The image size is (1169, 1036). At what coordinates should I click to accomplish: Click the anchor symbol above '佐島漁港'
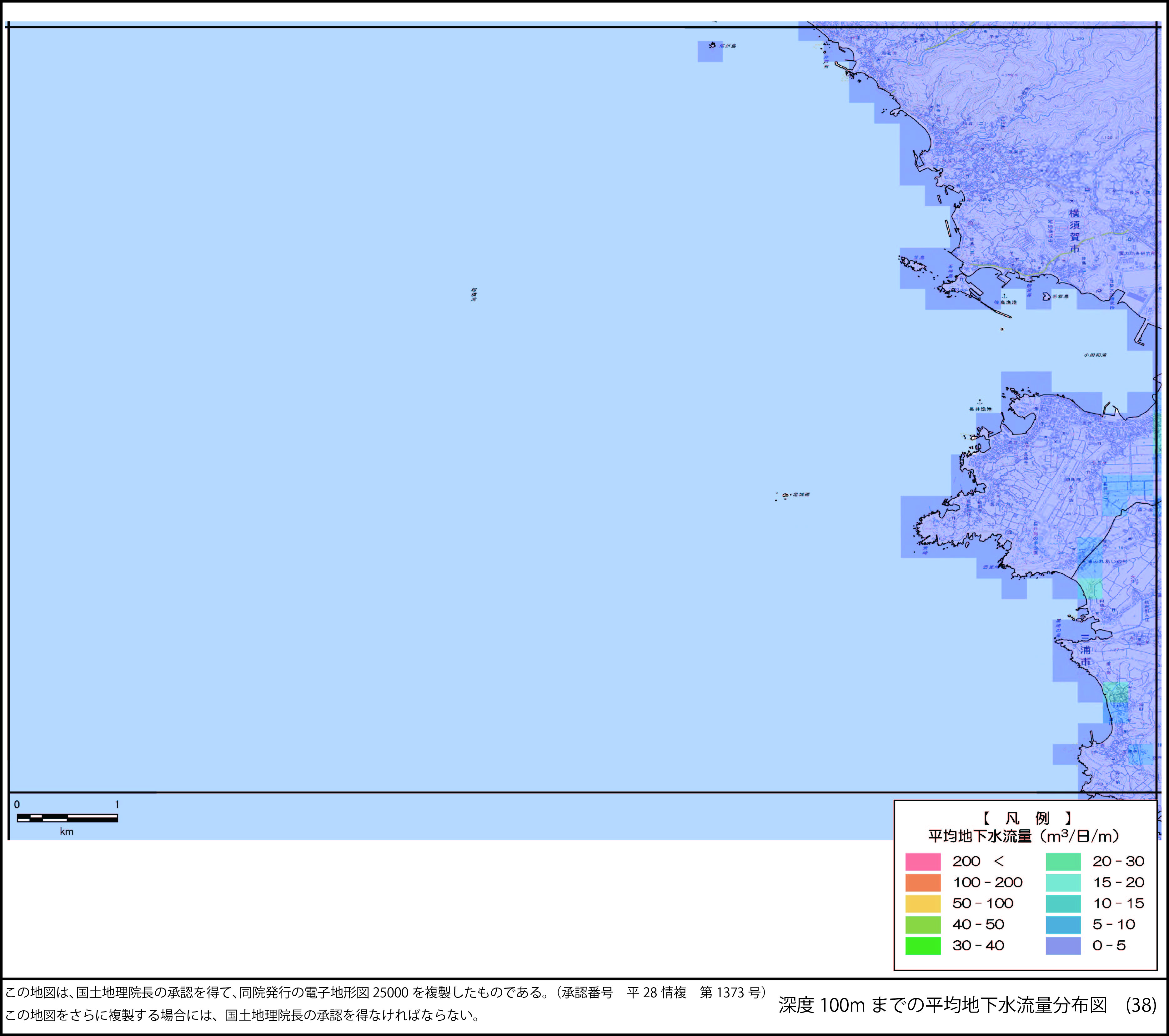(1004, 296)
